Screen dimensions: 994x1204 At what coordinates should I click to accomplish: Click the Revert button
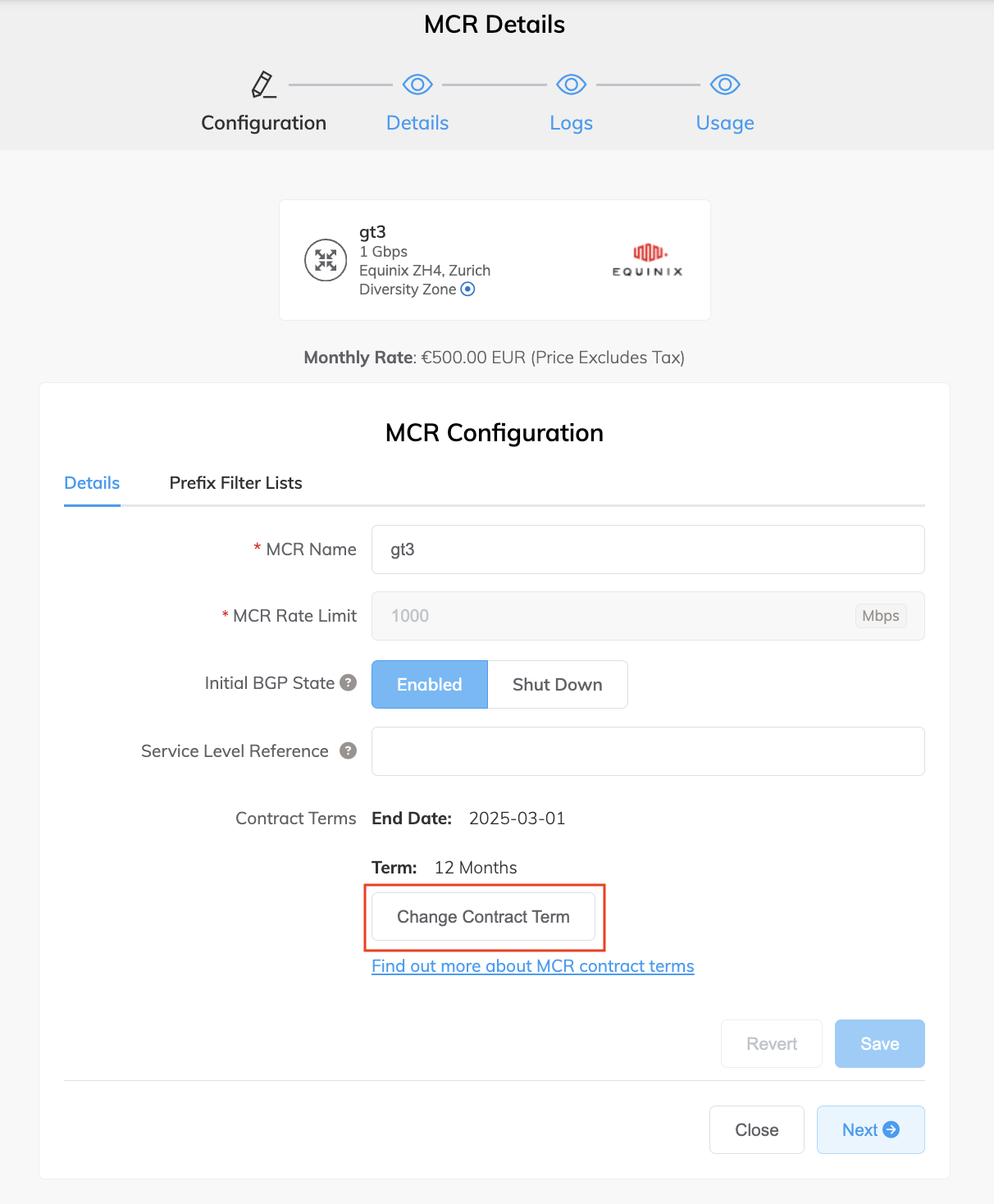pyautogui.click(x=772, y=1043)
